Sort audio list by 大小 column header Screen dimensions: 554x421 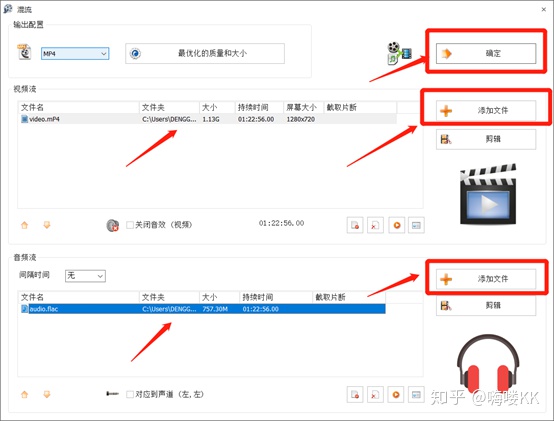[219, 297]
